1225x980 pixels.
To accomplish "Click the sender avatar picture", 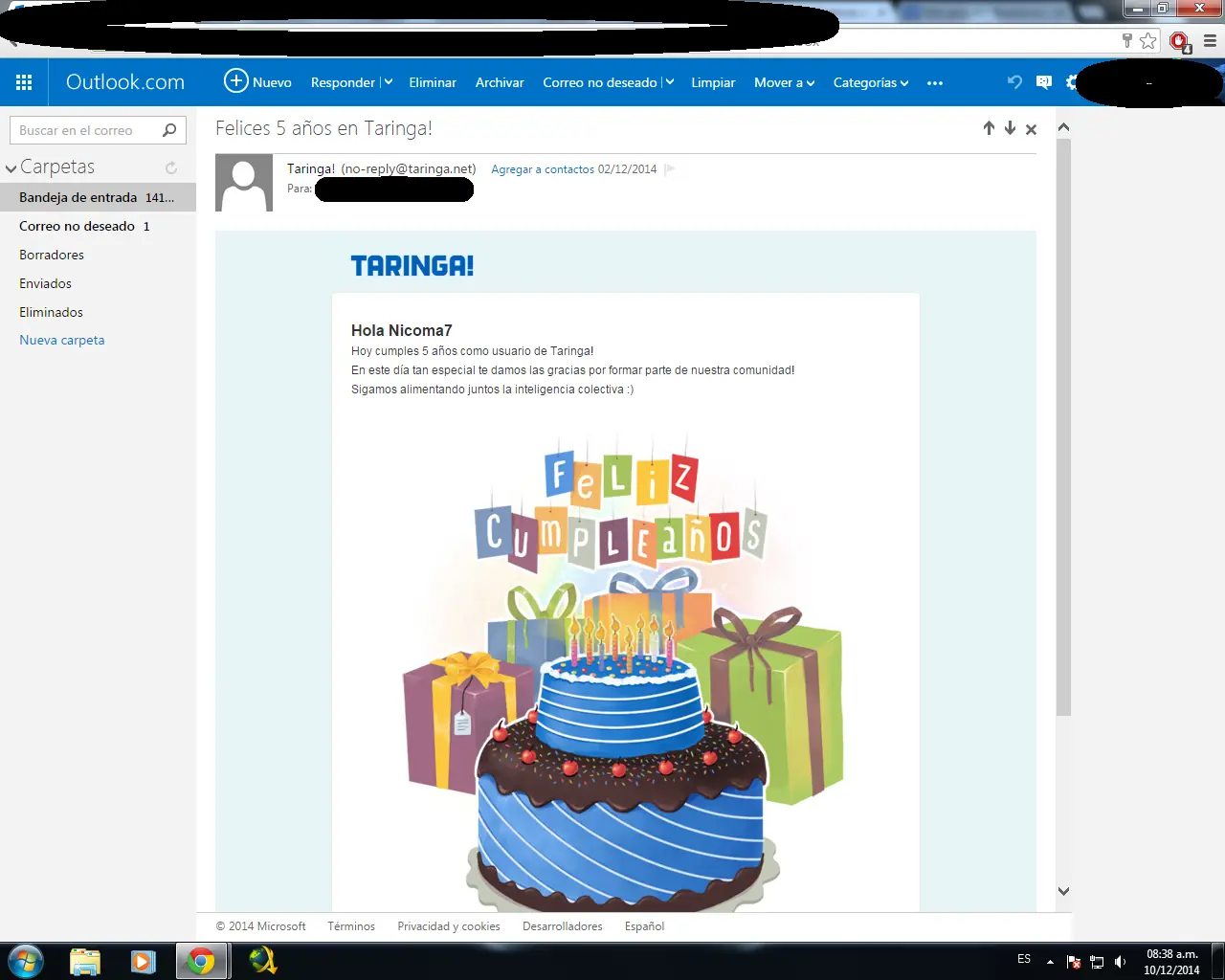I will tap(244, 183).
